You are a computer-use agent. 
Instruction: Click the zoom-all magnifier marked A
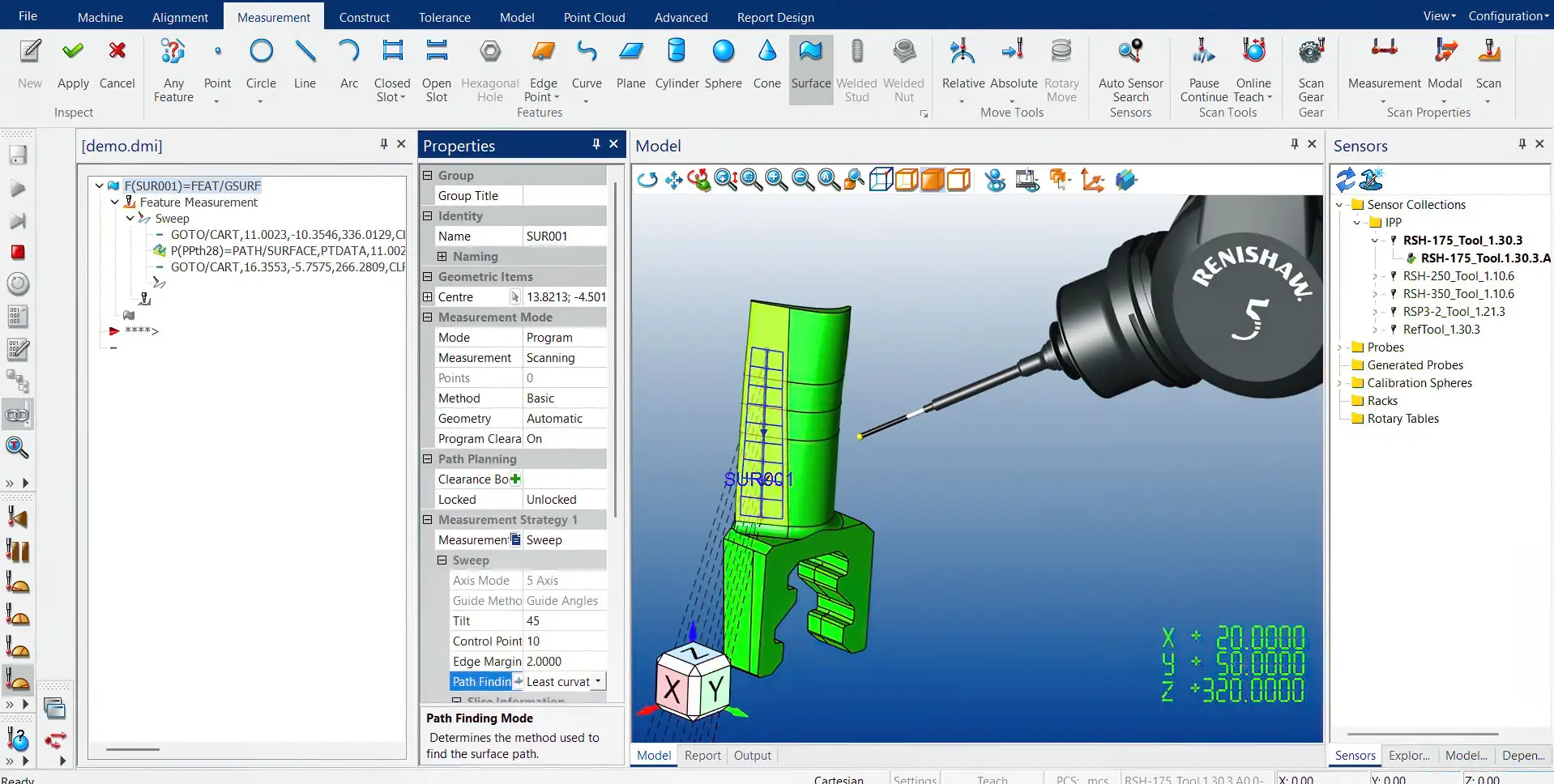828,180
